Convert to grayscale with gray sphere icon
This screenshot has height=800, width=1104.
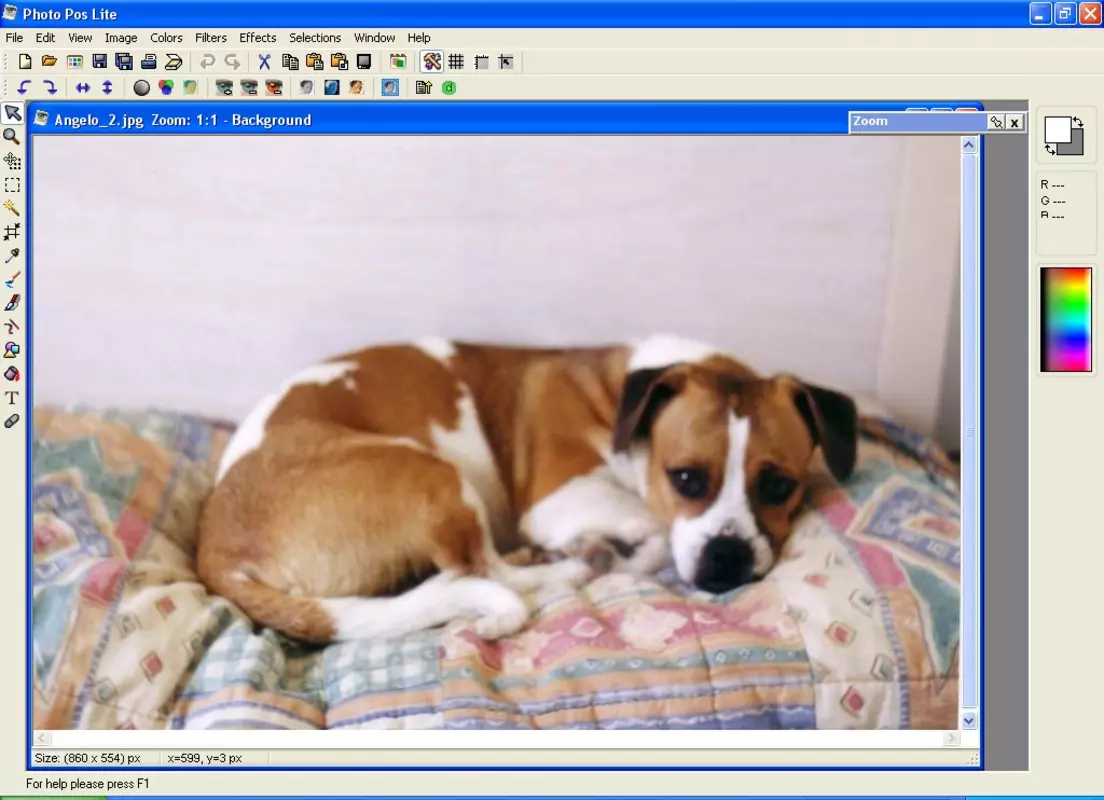point(142,87)
